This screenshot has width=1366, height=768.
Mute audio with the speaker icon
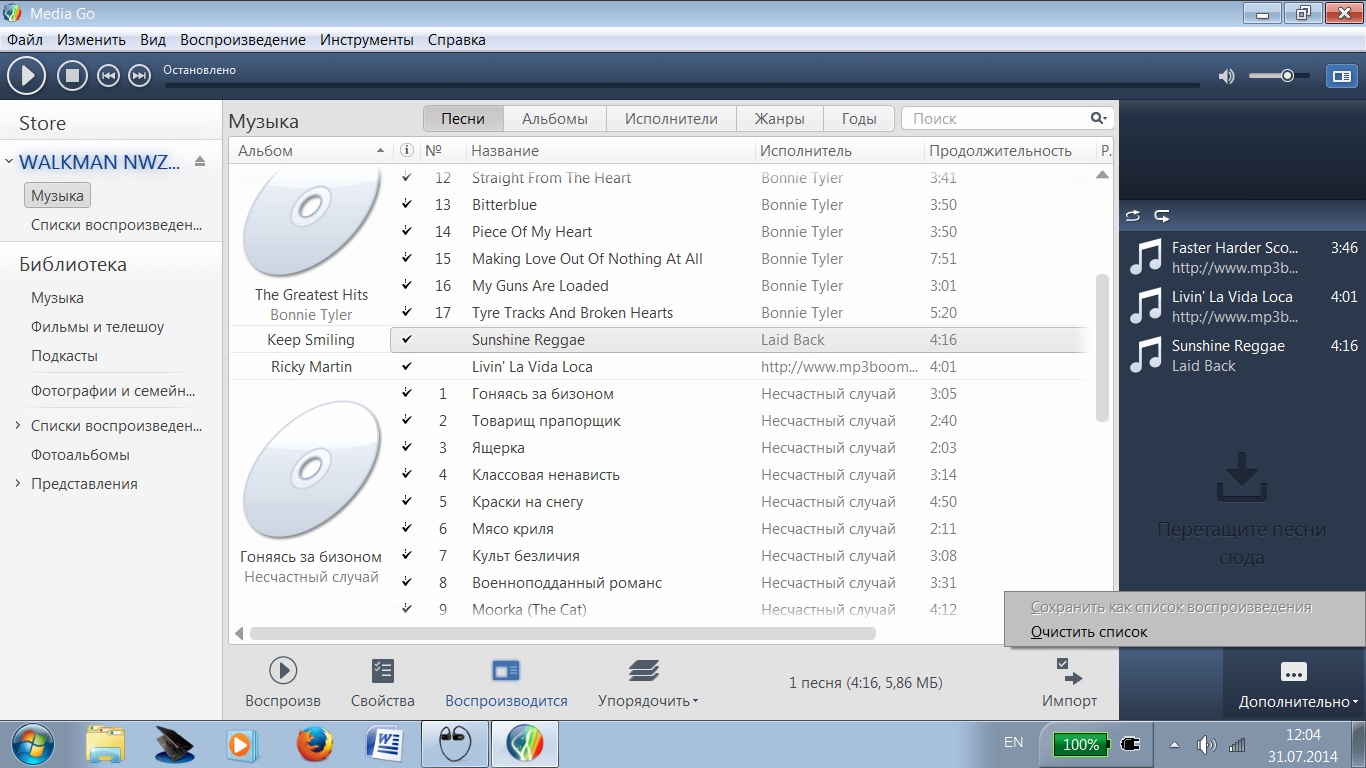point(1226,76)
